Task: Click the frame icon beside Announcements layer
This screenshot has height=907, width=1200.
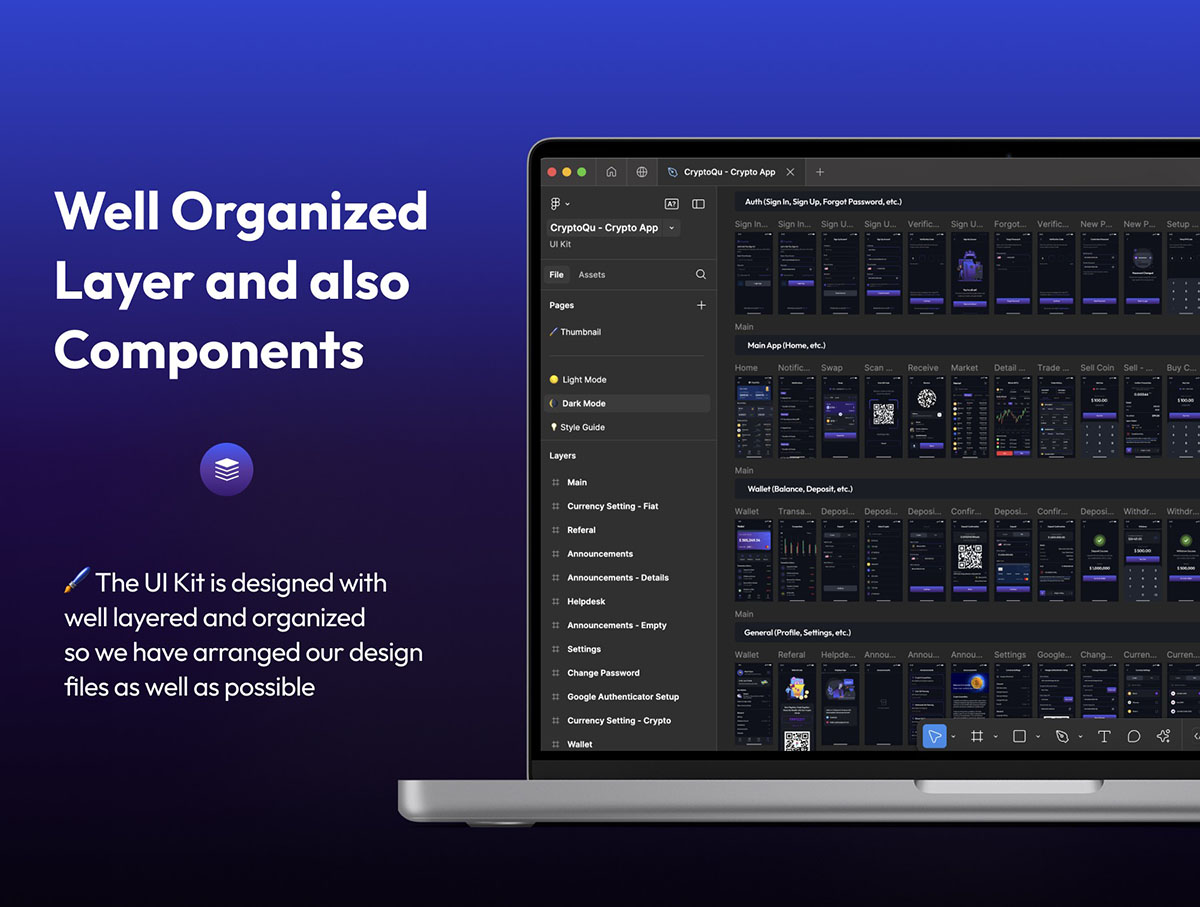Action: coord(556,554)
